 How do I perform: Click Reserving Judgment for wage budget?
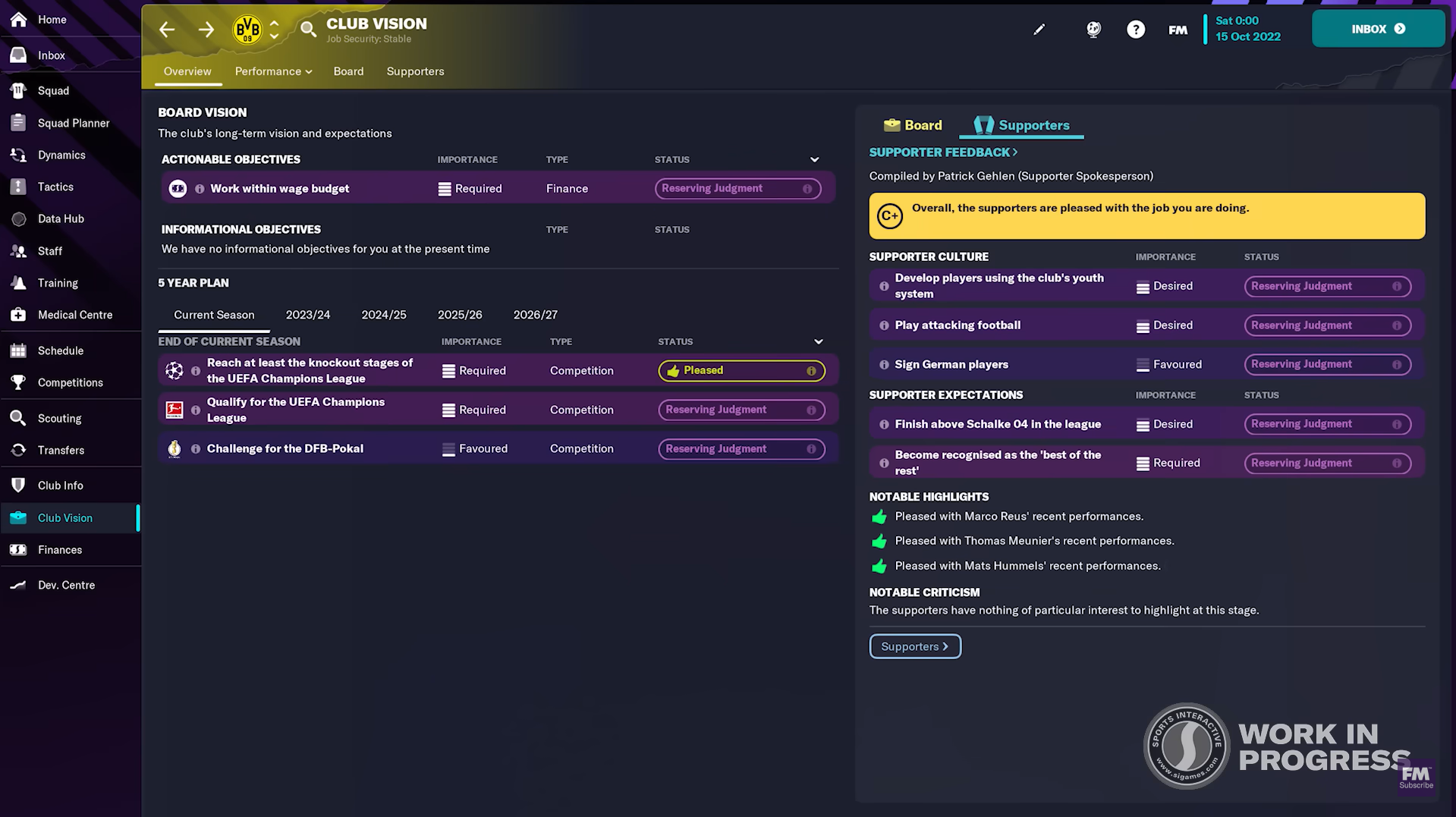[737, 189]
